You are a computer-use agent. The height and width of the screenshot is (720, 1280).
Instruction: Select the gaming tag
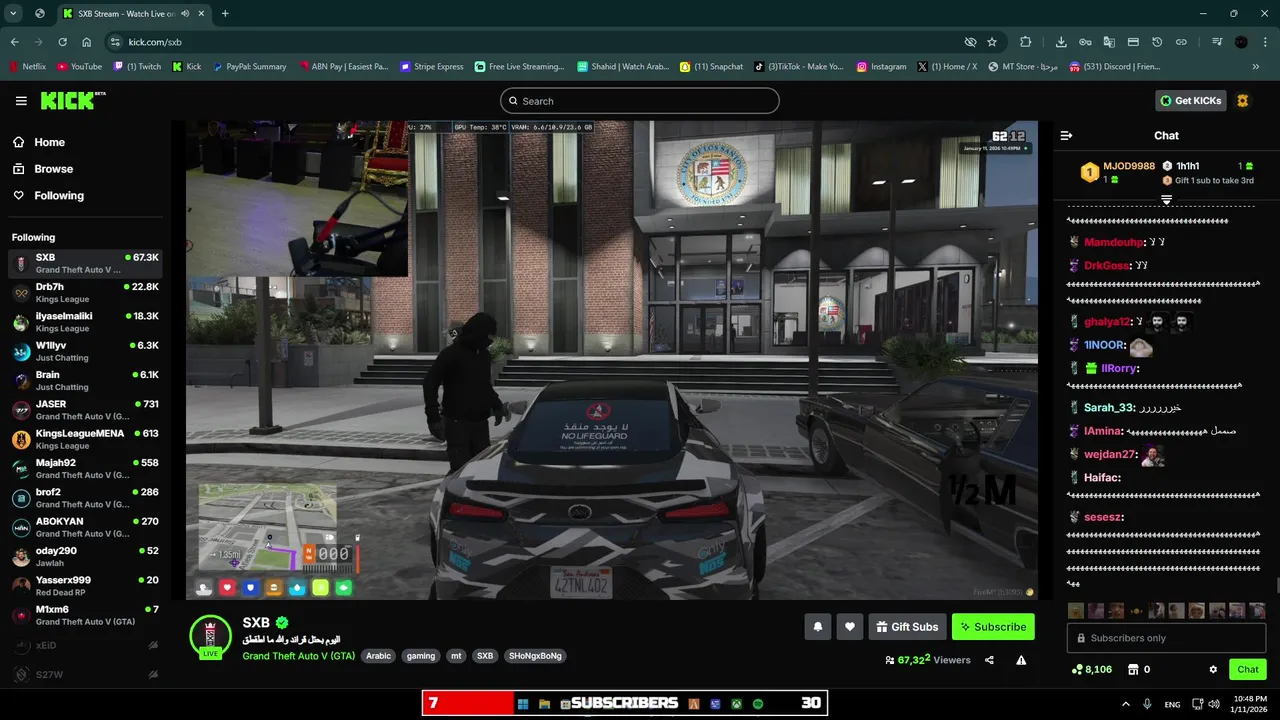tap(421, 656)
